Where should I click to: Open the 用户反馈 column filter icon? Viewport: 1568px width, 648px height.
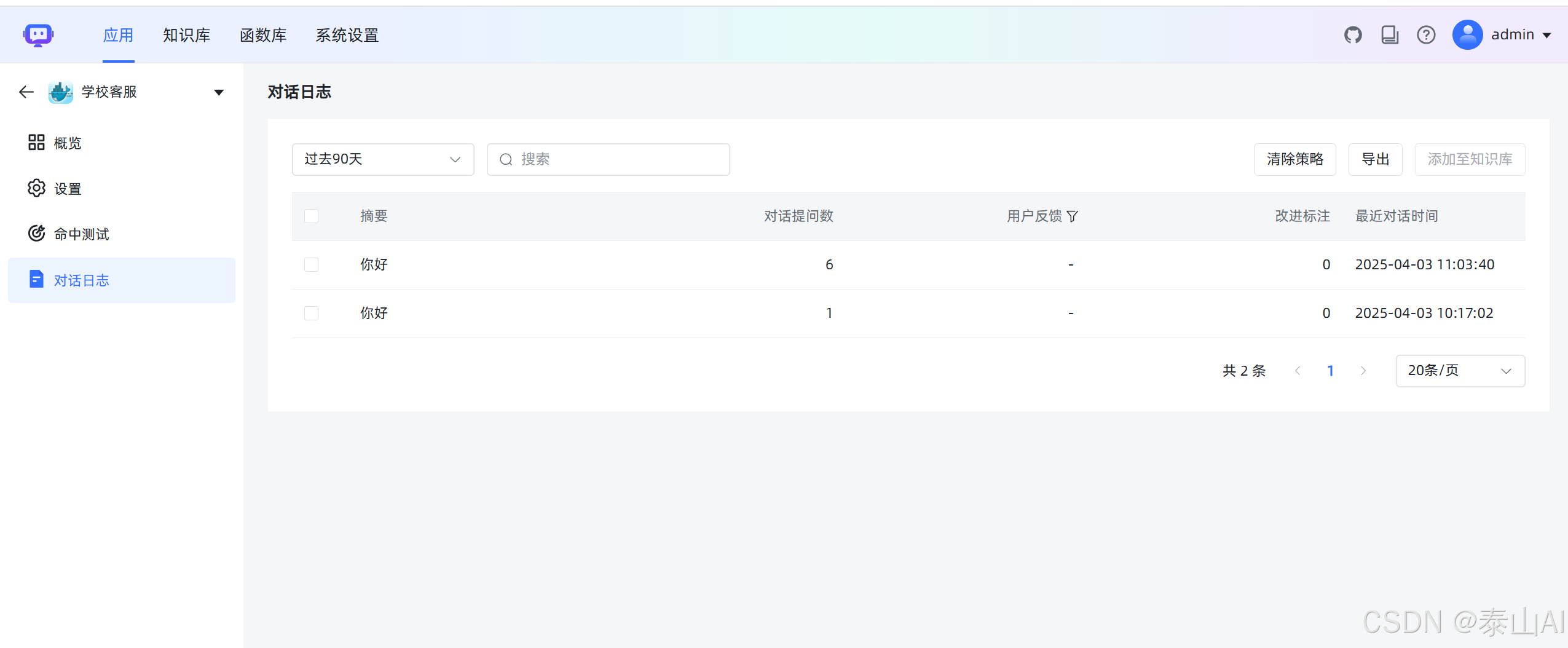1072,216
